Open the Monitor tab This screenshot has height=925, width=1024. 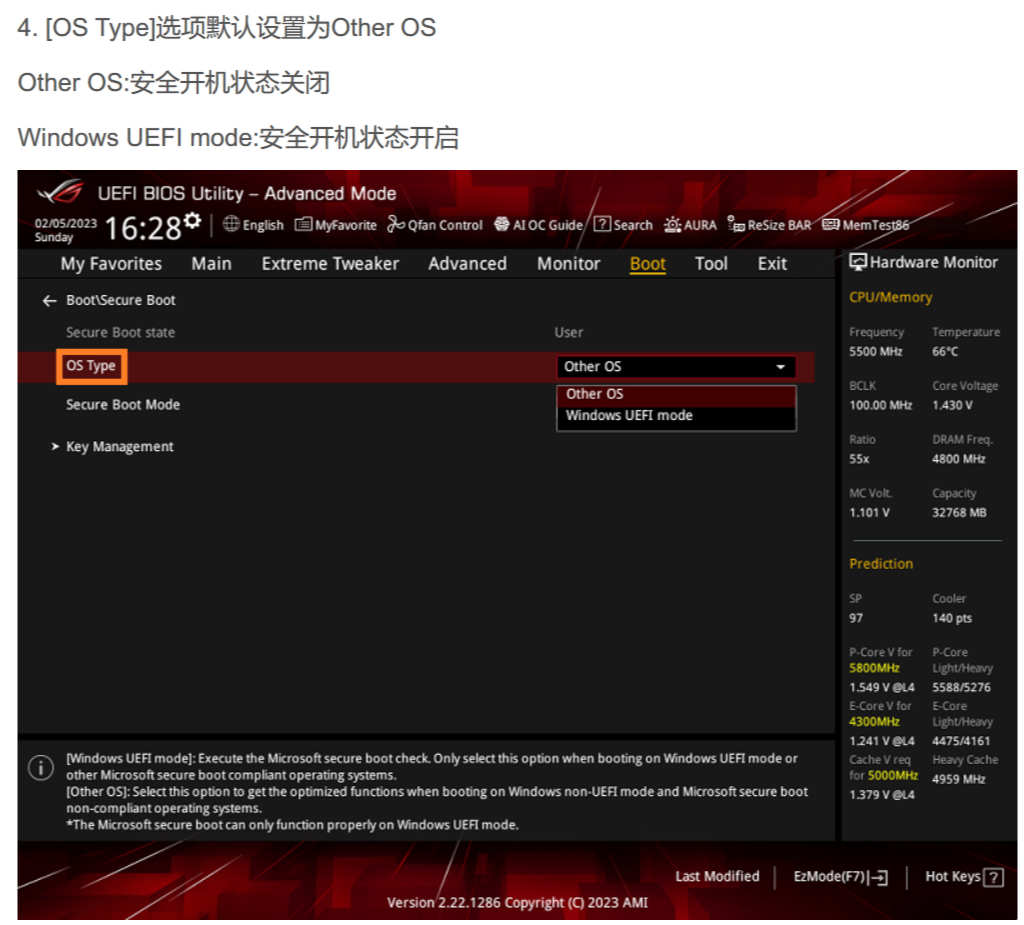click(x=569, y=263)
